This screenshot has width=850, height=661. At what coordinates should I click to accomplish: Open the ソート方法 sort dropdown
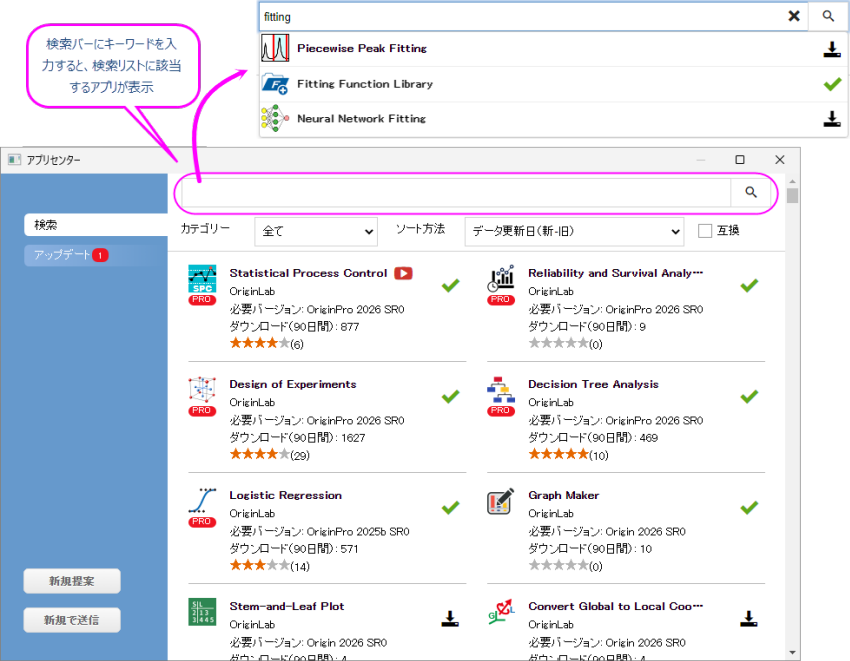(574, 232)
